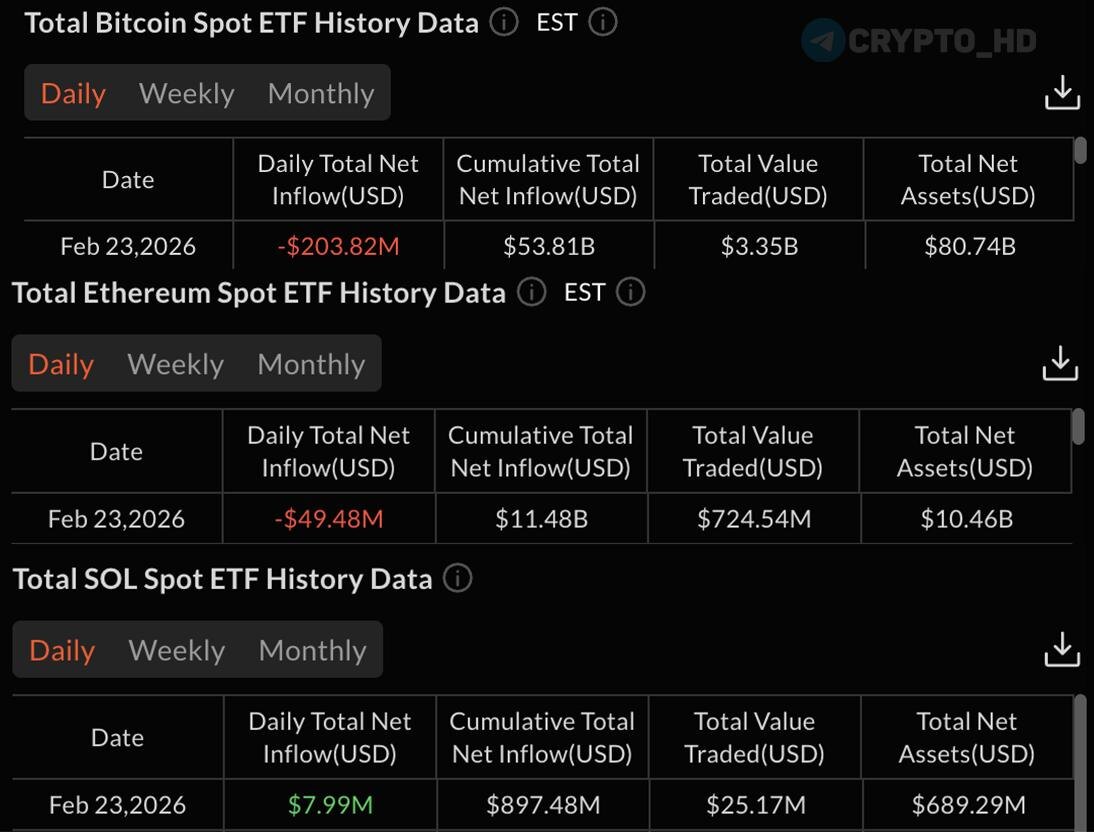Click info icon beside SOL Spot ETF title

tap(457, 578)
